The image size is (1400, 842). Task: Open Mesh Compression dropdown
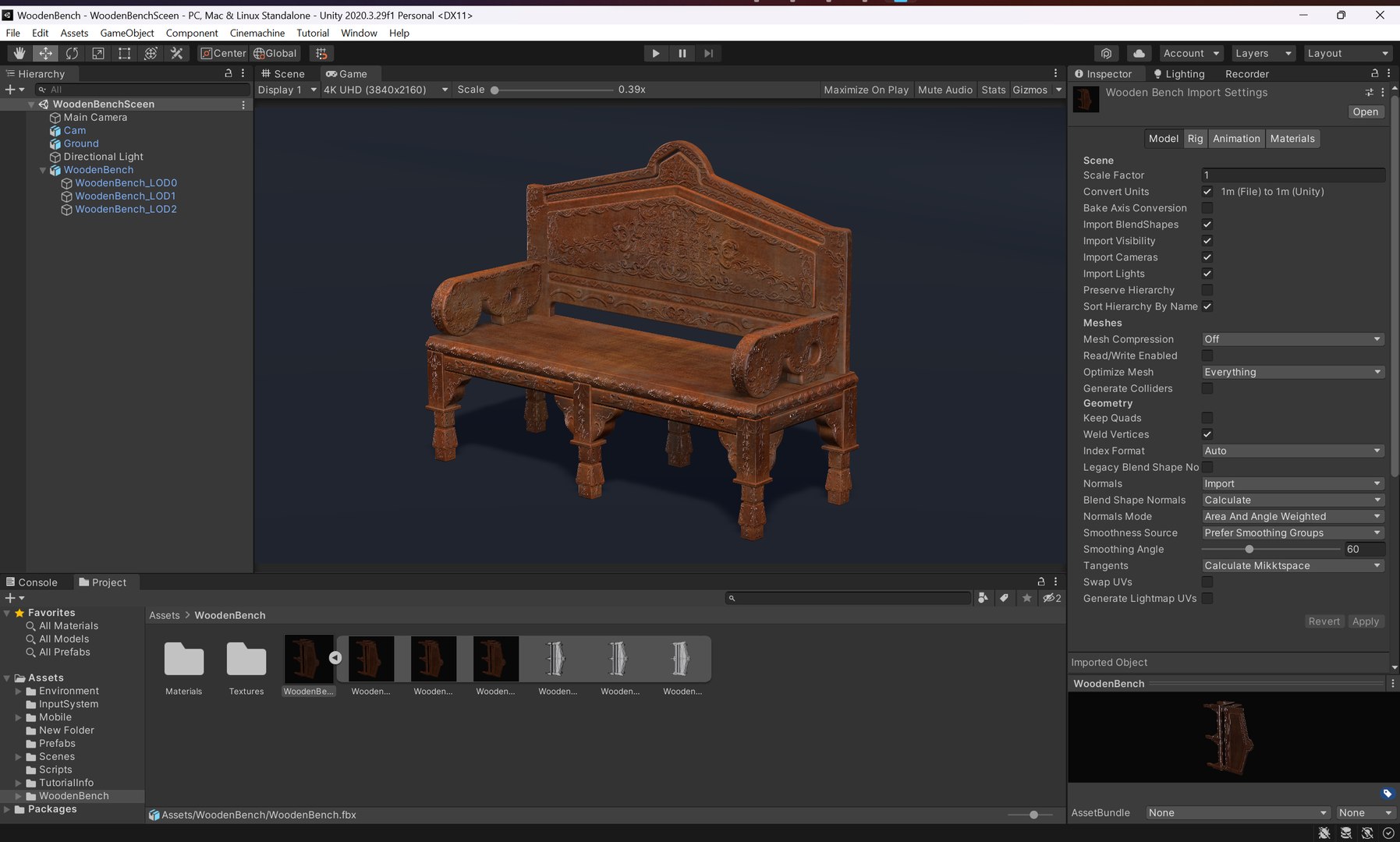[1292, 339]
